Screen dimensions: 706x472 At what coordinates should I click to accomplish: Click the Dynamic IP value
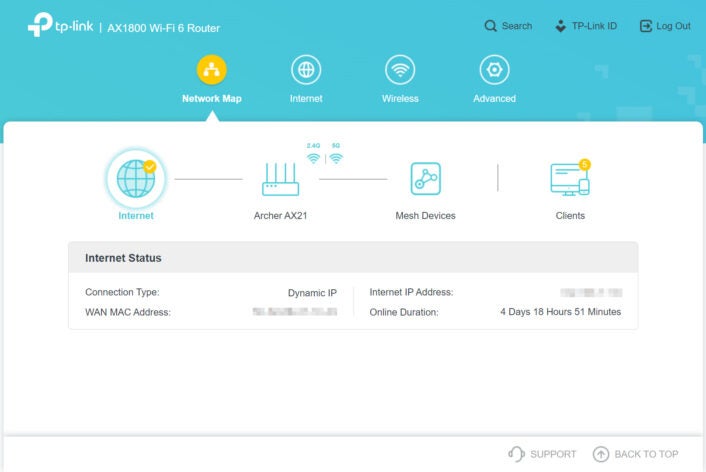[x=312, y=293]
